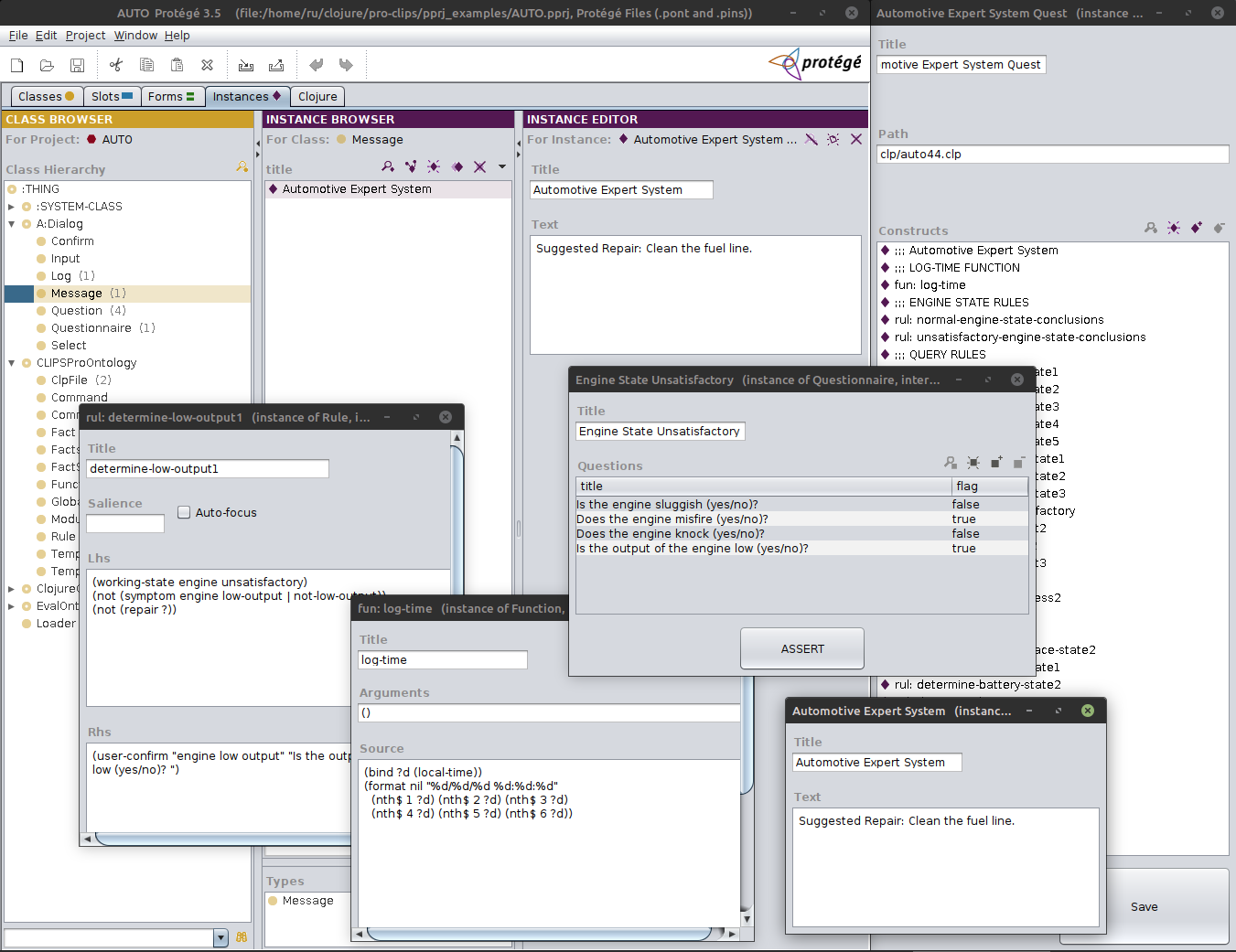Add construct instance icon in Constructs header
Image resolution: width=1236 pixels, height=952 pixels.
(x=1197, y=228)
